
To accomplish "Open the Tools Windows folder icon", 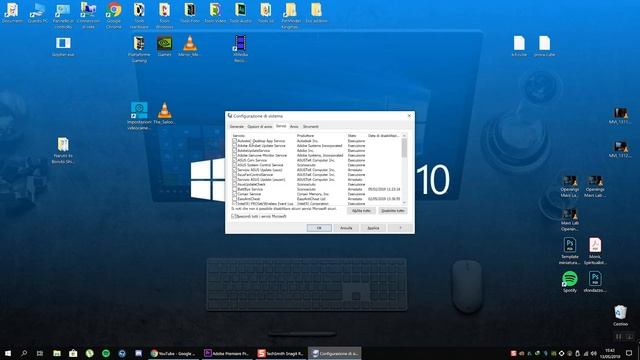I will point(164,16).
